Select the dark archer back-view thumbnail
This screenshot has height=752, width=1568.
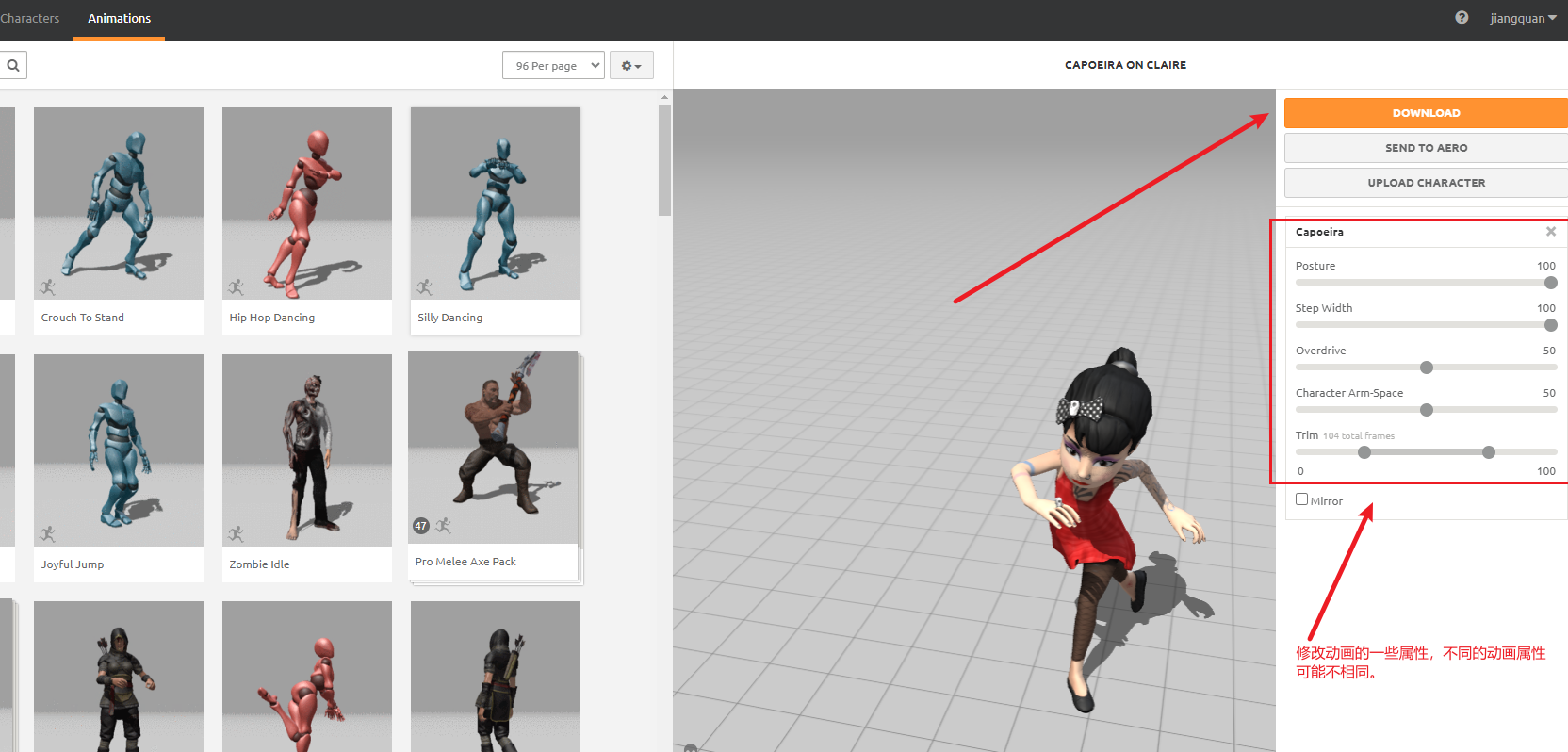pos(496,677)
